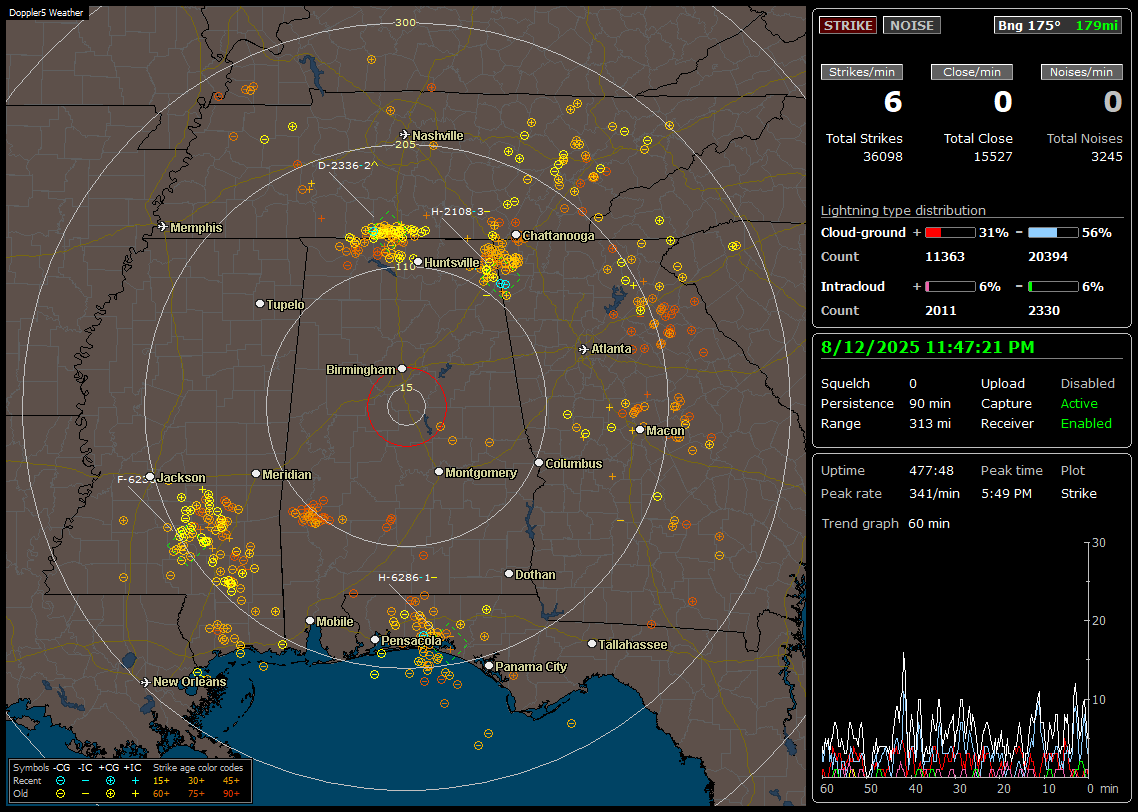Screen dimensions: 1138x812
Task: Click the Intracloud positive count 2011
Action: 941,311
